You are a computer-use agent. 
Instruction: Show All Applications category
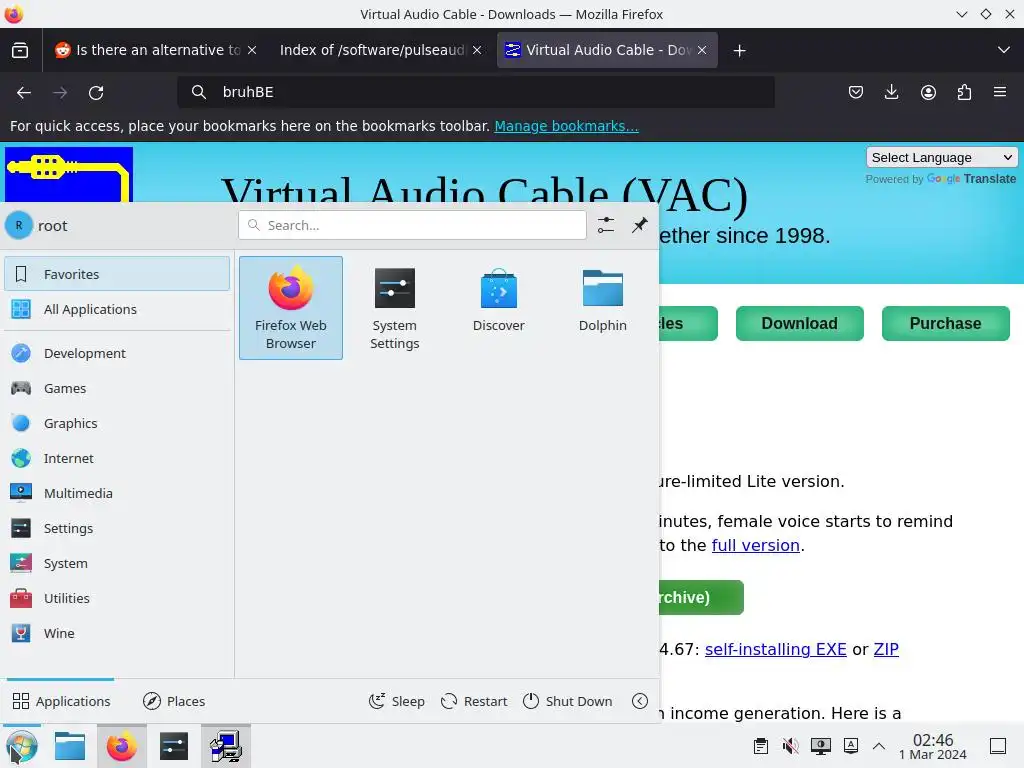[117, 309]
